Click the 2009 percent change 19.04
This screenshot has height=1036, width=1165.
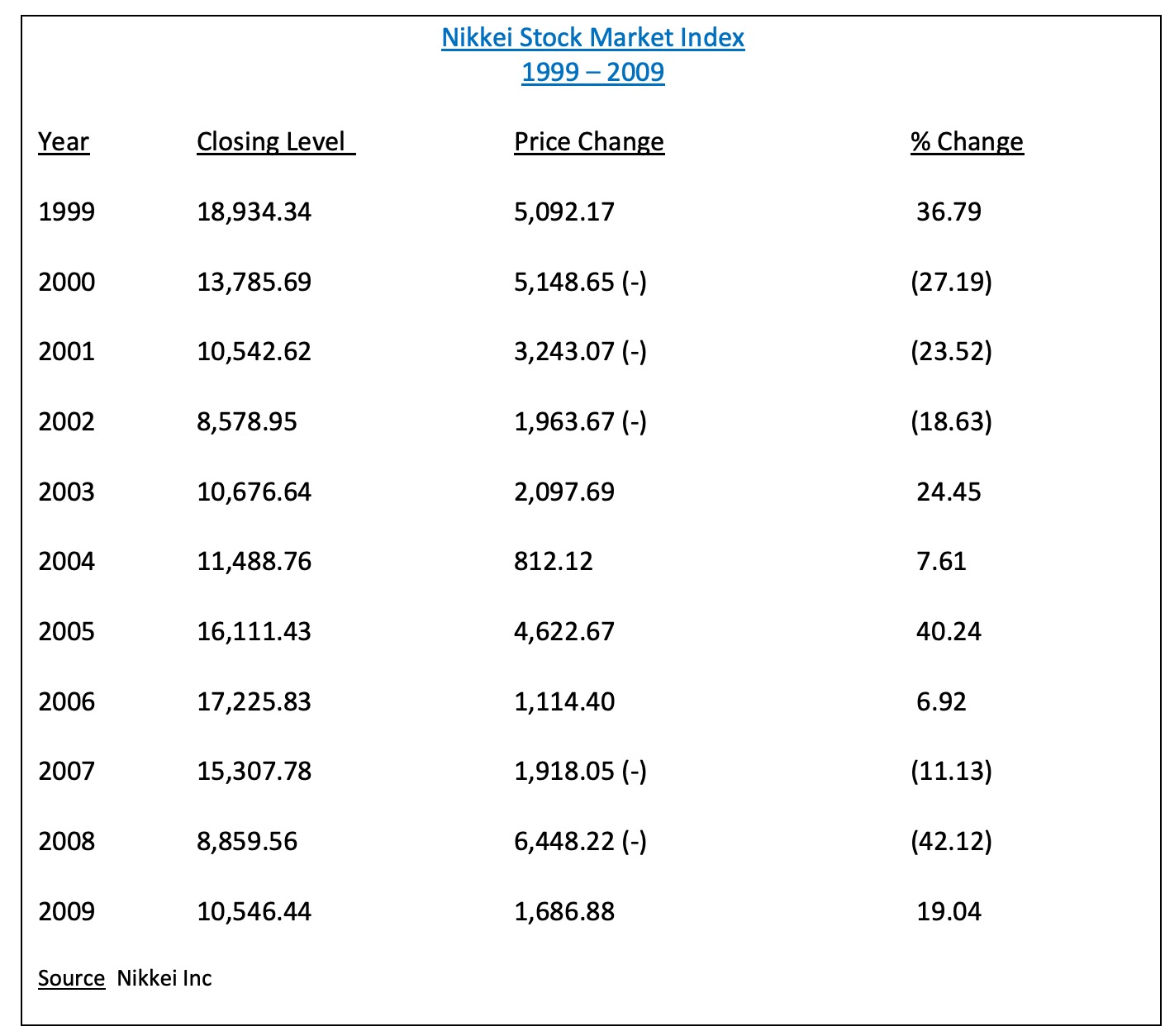pyautogui.click(x=949, y=912)
